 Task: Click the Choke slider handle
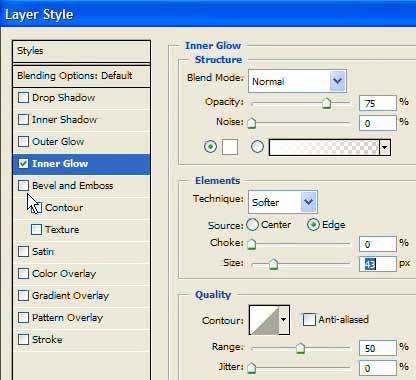tap(252, 244)
